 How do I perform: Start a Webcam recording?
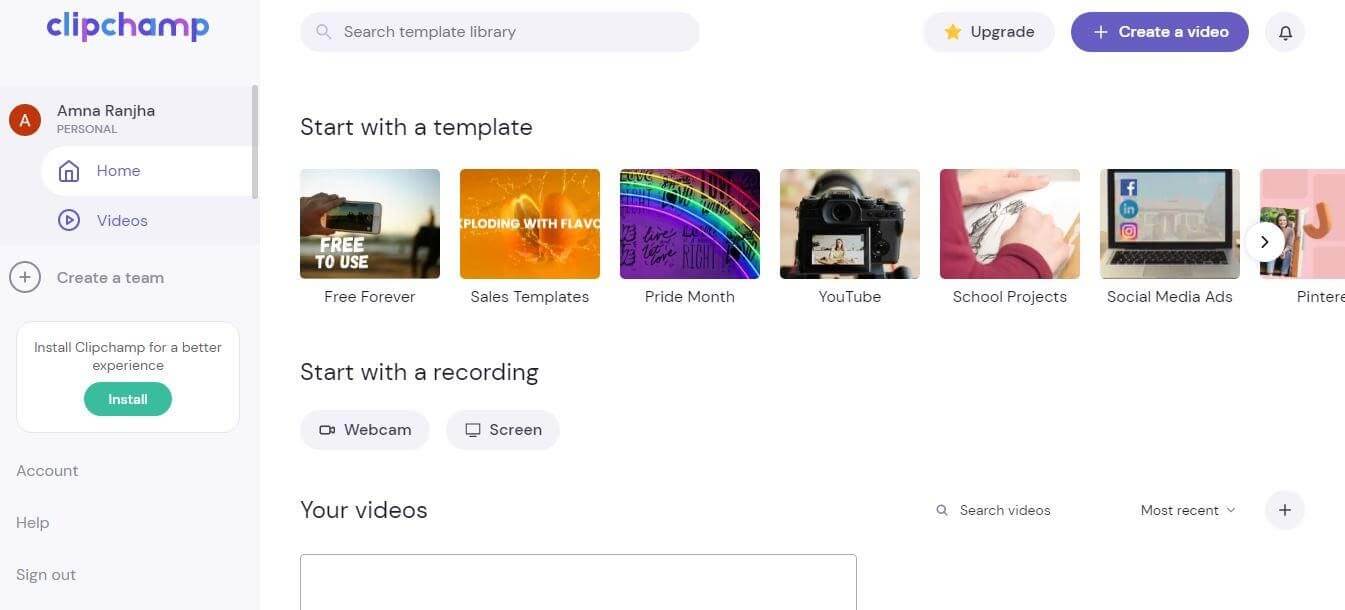(365, 430)
